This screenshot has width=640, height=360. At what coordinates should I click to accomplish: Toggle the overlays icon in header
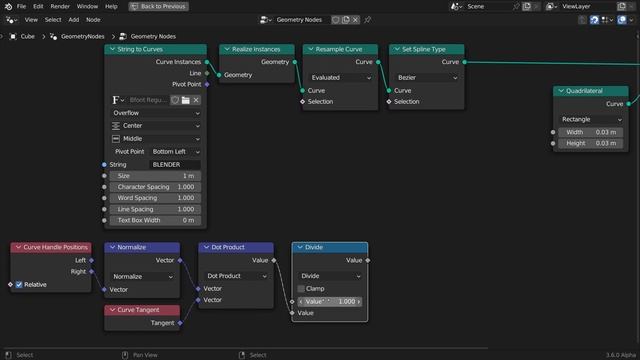click(x=622, y=20)
